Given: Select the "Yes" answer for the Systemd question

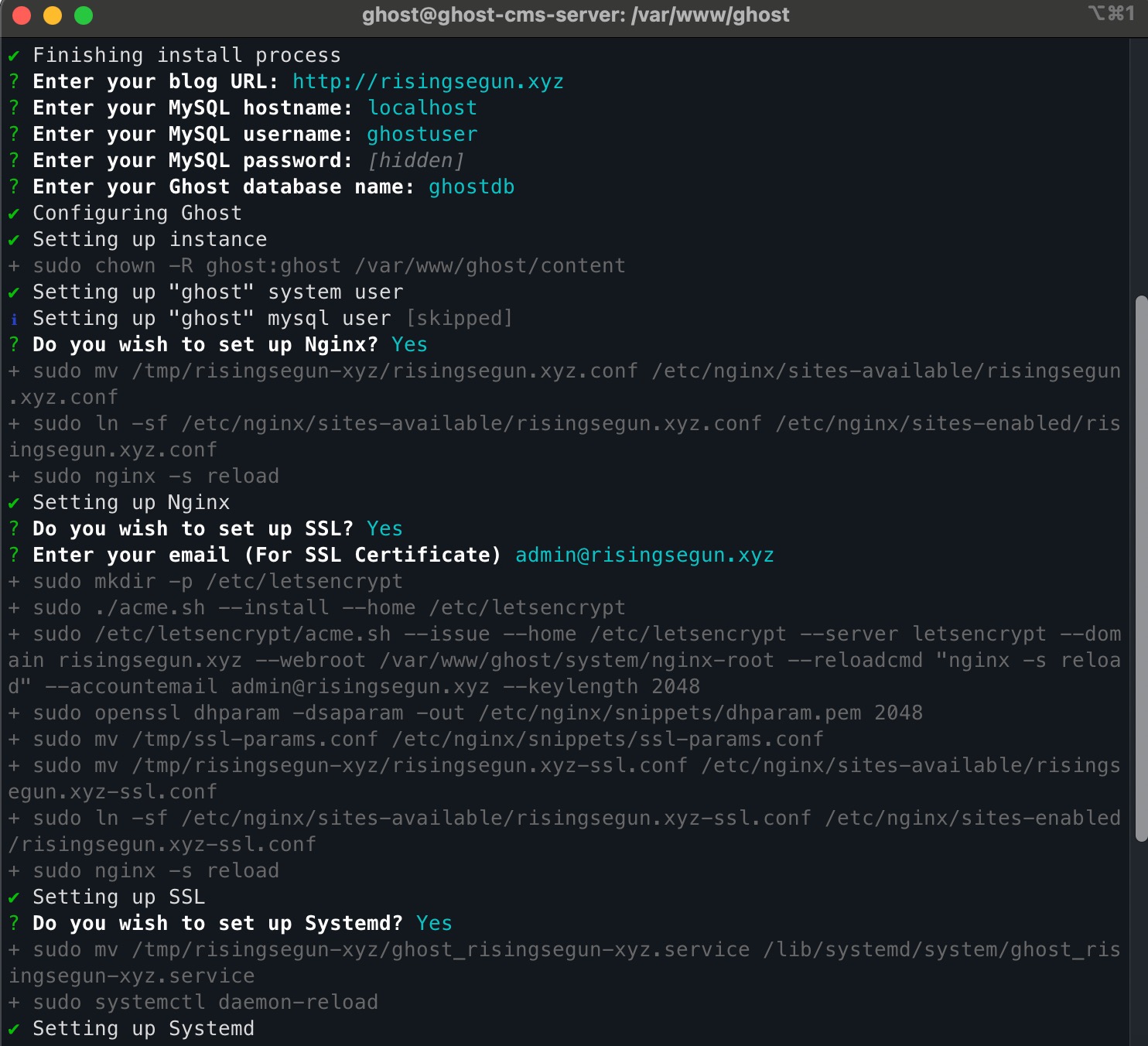Looking at the screenshot, I should click(x=434, y=922).
